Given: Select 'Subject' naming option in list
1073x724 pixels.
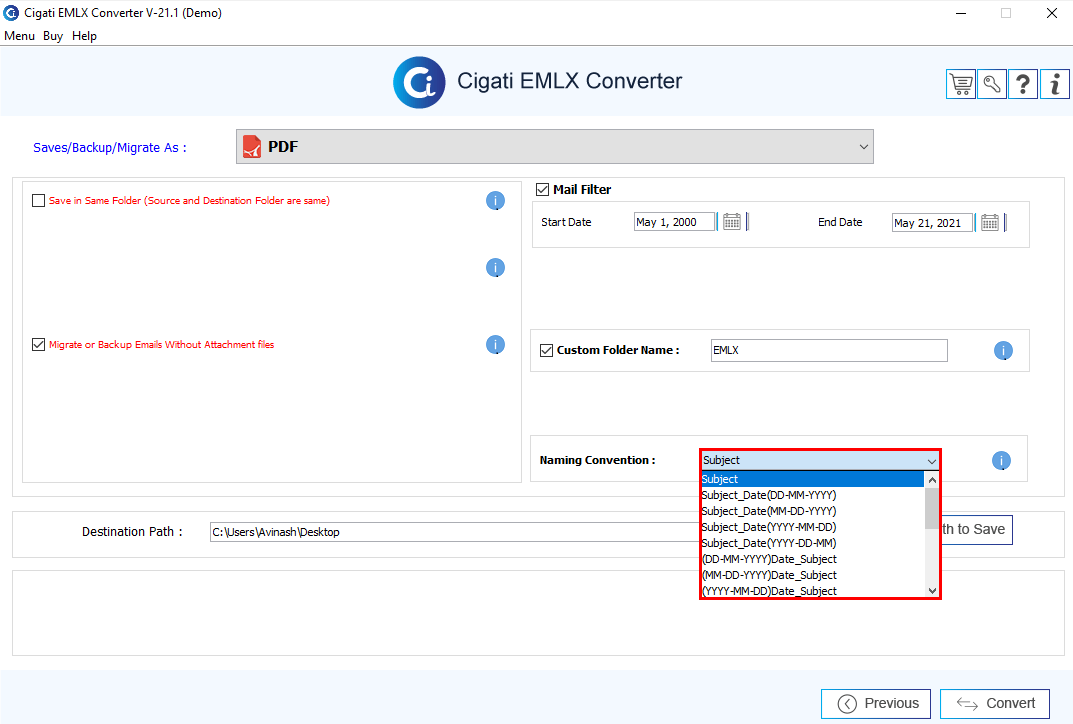Looking at the screenshot, I should (812, 479).
